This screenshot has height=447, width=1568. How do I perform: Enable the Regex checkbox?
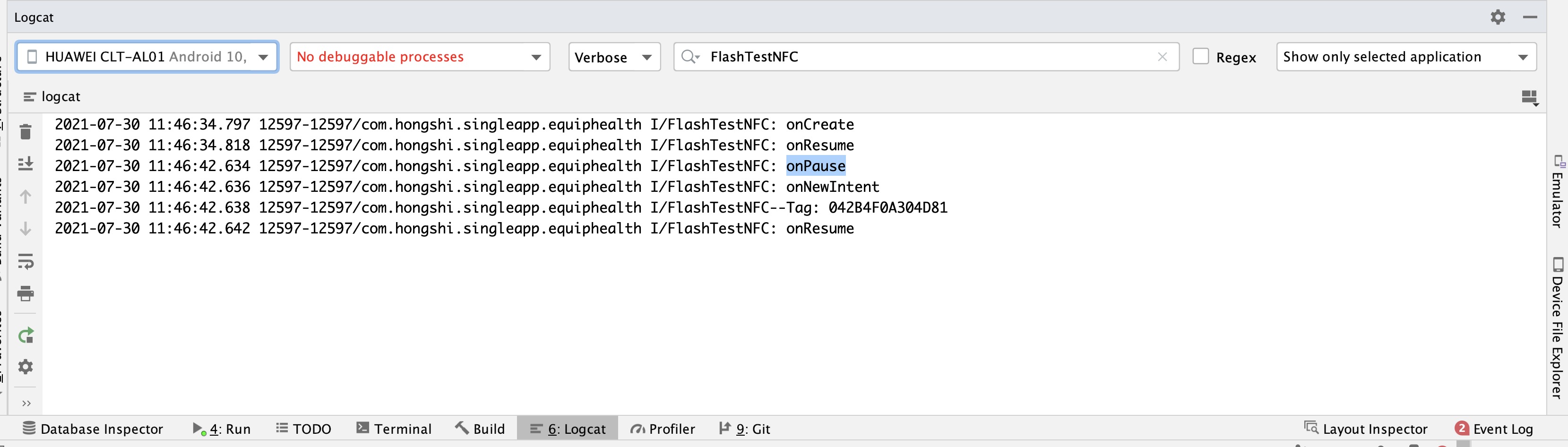(1200, 57)
